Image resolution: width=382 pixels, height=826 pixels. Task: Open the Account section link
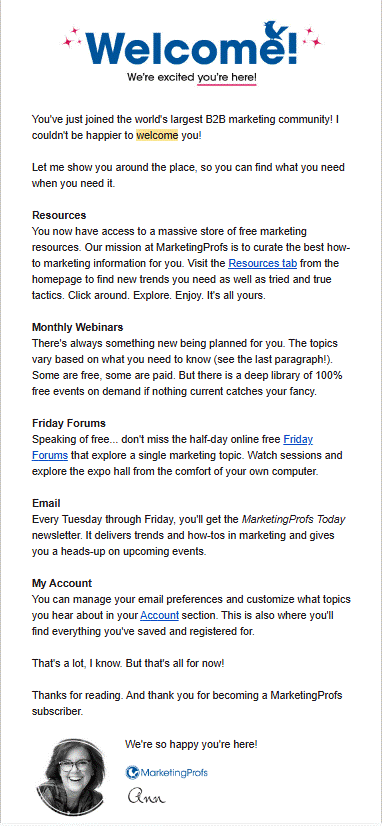click(x=160, y=615)
